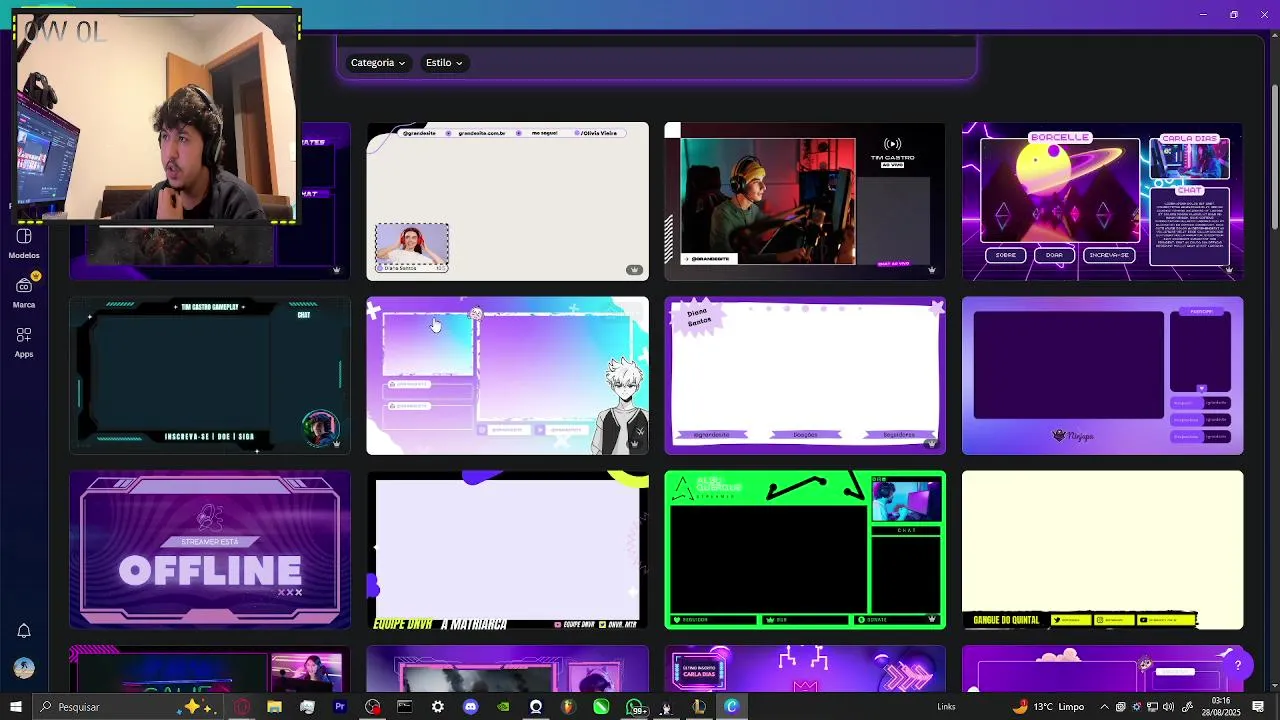Open the account avatar in the sidebar
The image size is (1280, 720).
point(24,668)
